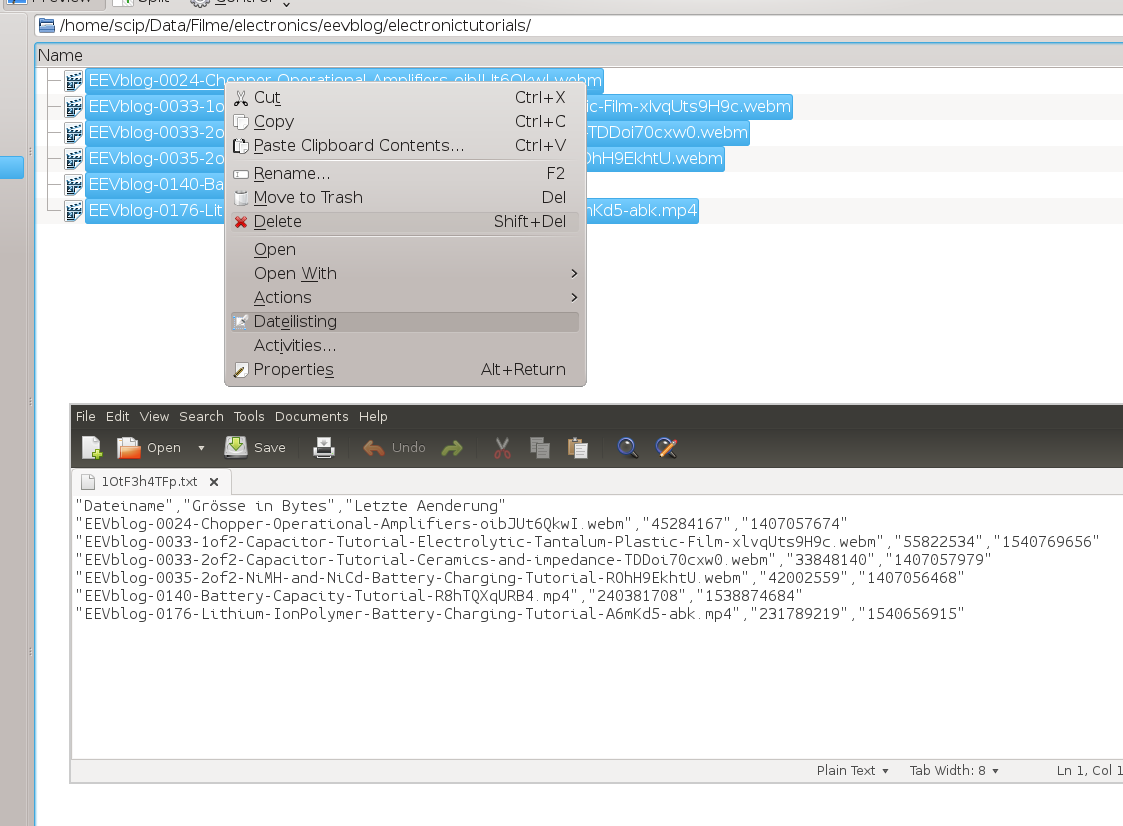
Task: Run the Dateilisting context menu entry
Action: [405, 322]
